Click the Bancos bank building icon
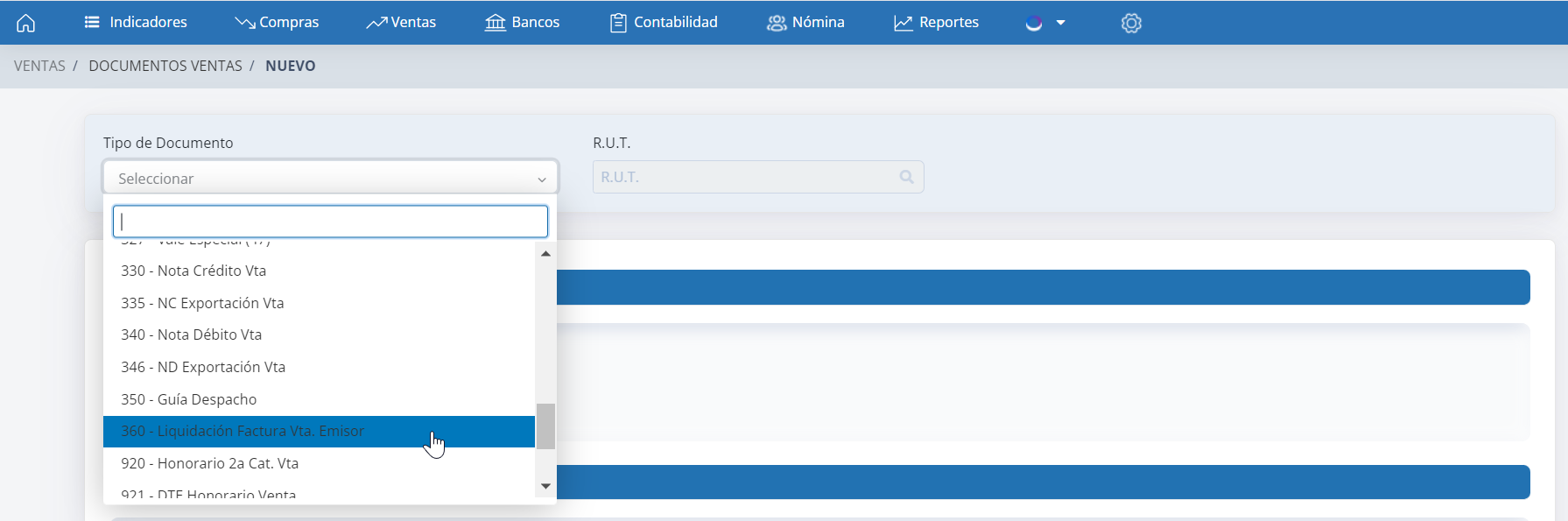1568x521 pixels. [496, 23]
